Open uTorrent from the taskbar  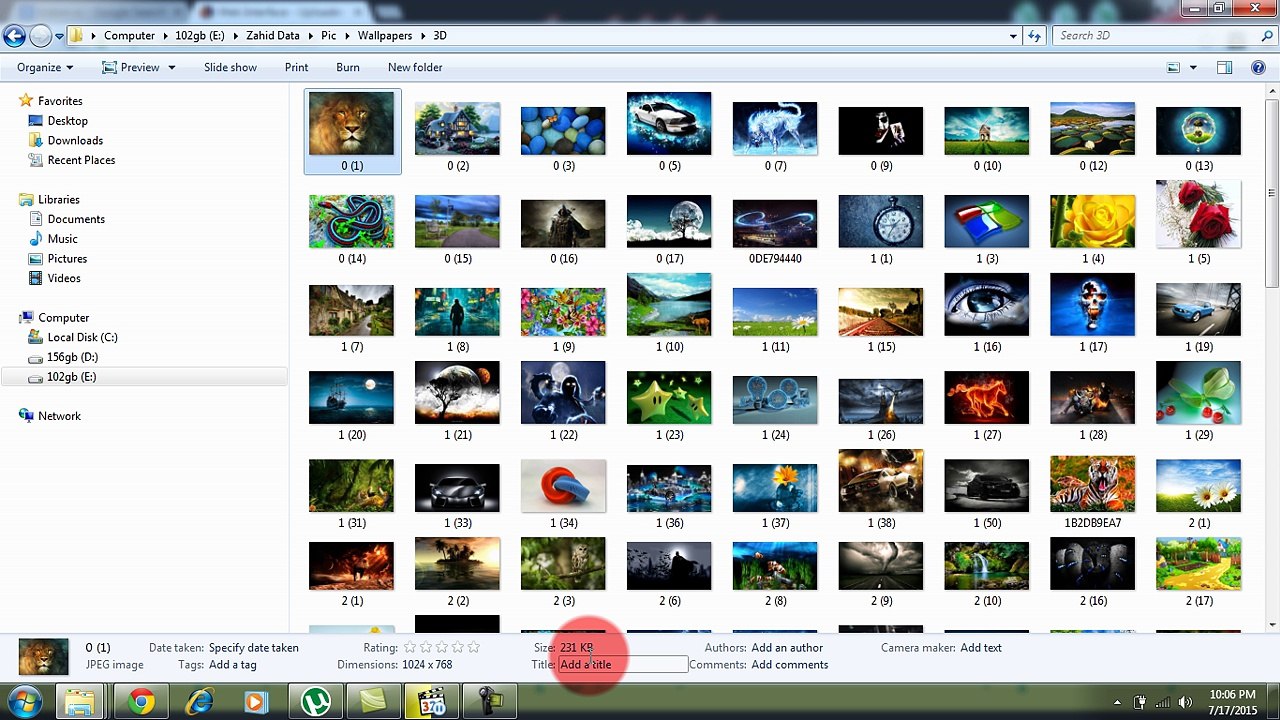click(317, 702)
